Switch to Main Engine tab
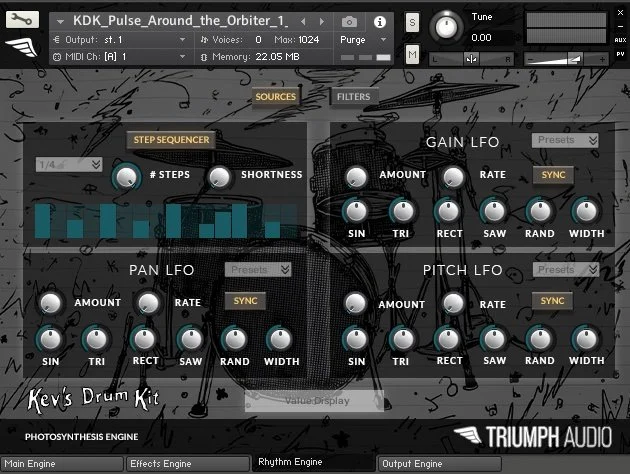The width and height of the screenshot is (630, 474). tap(61, 464)
